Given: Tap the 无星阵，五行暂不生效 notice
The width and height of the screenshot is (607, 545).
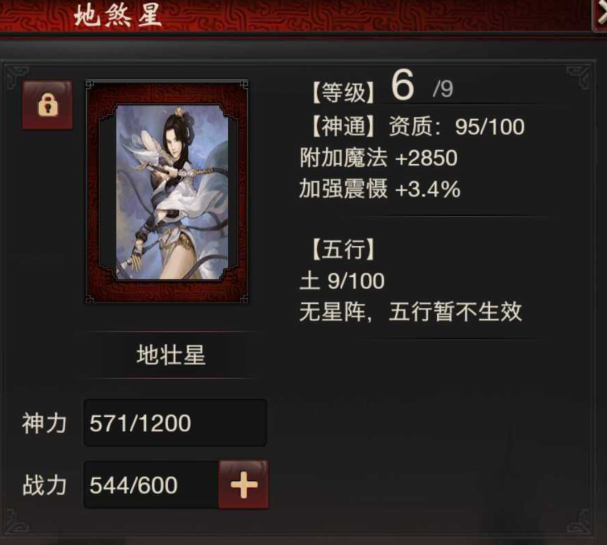Looking at the screenshot, I should [x=411, y=312].
